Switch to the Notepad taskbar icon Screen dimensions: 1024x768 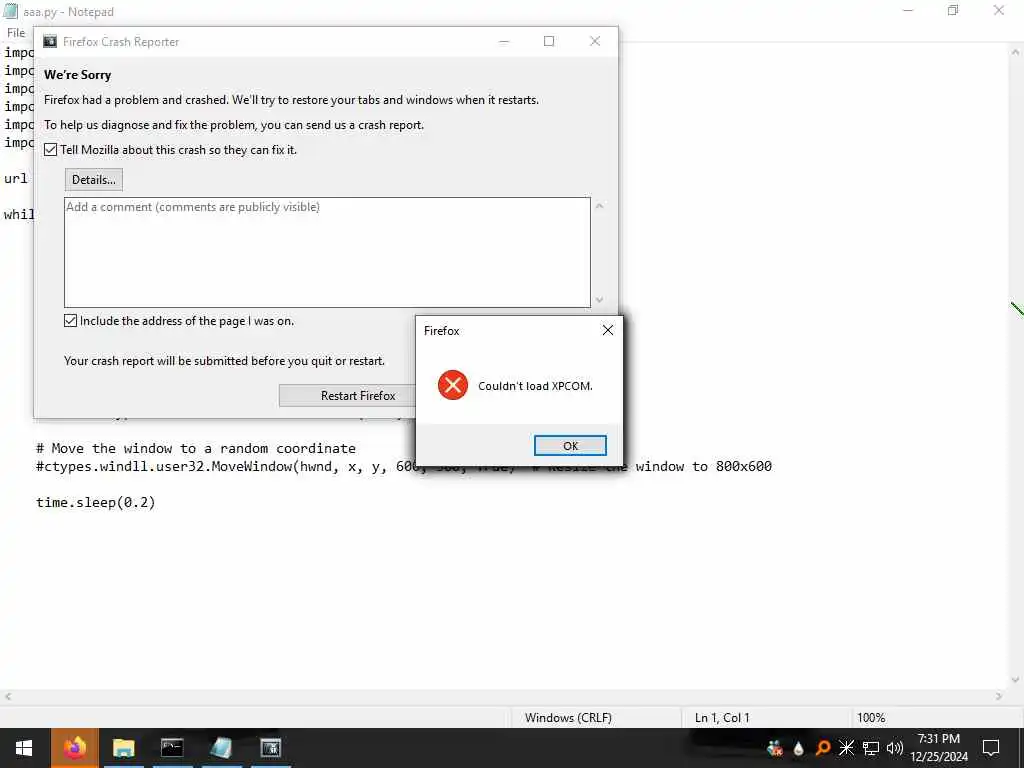pos(221,748)
